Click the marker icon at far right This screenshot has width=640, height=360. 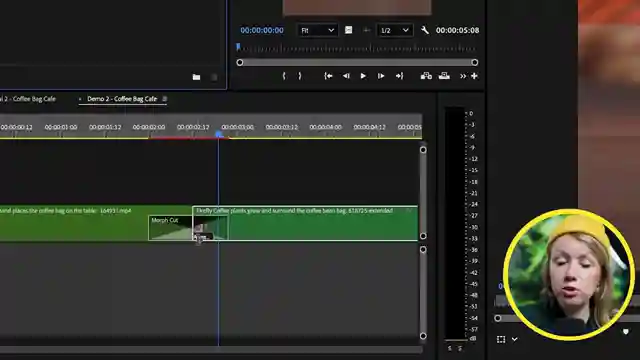(626, 332)
